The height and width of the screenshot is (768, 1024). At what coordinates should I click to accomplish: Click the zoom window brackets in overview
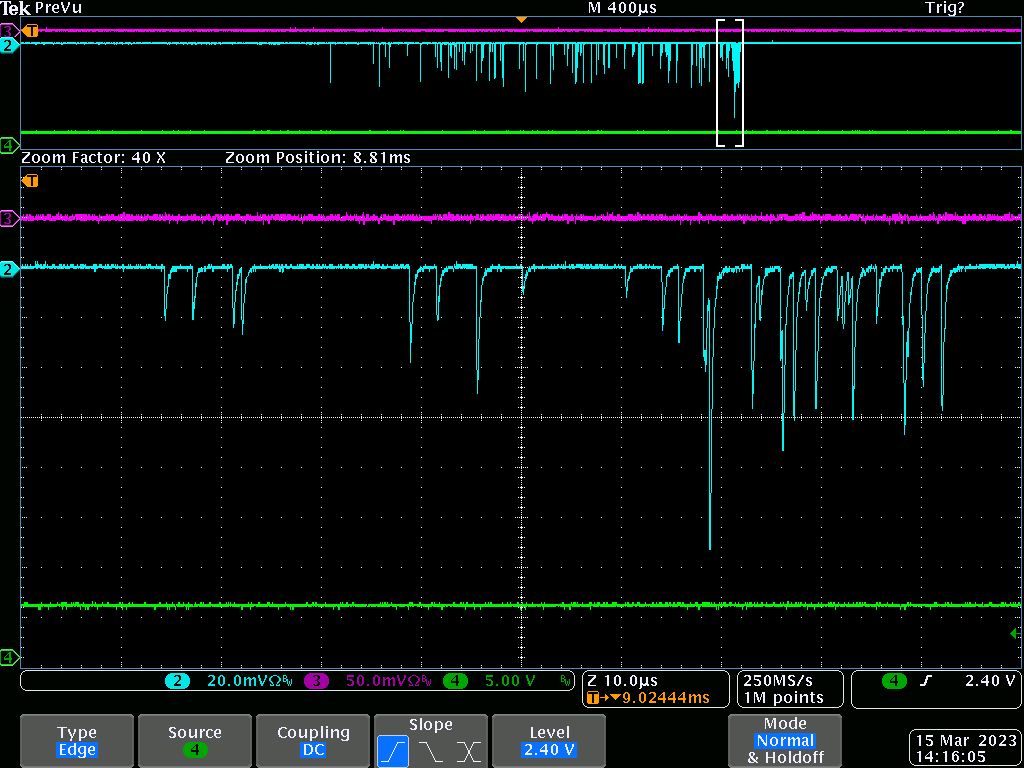[x=730, y=83]
